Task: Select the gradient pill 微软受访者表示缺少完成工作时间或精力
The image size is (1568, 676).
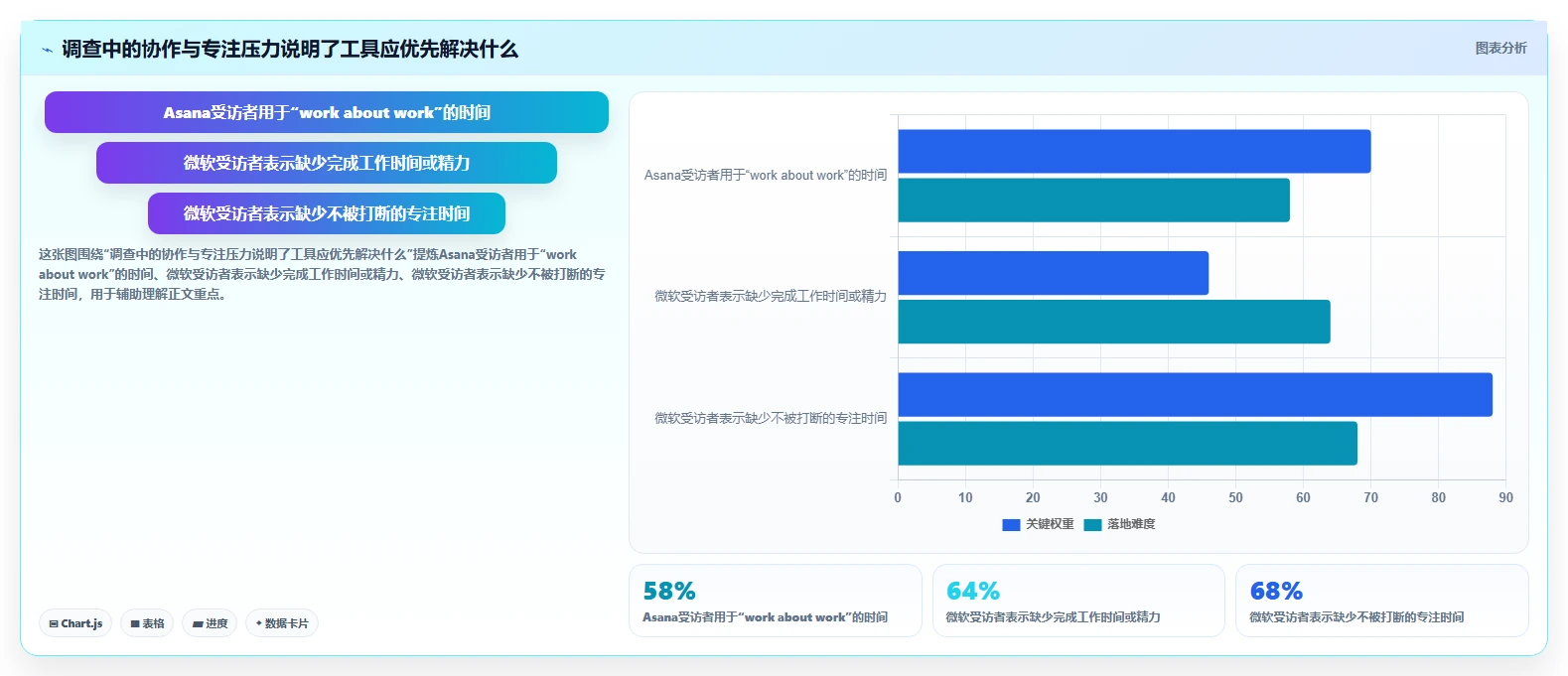Action: pos(327,163)
